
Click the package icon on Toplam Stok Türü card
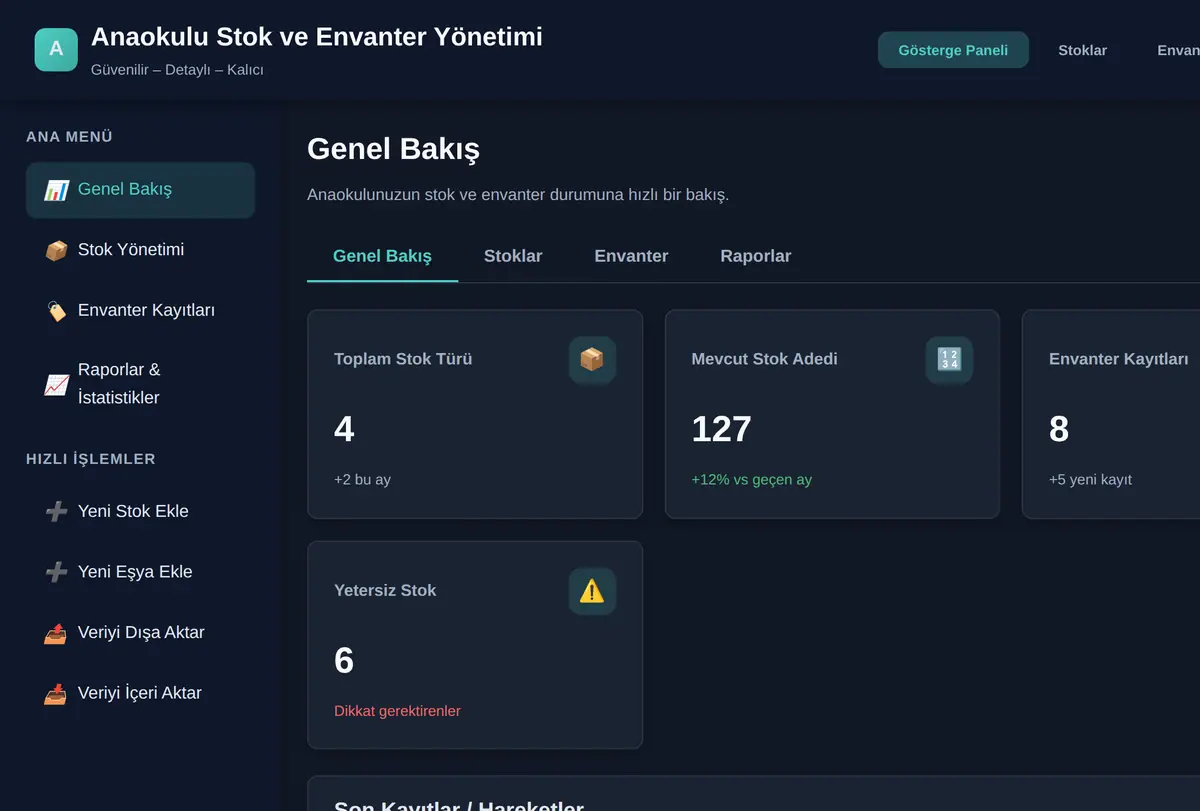pyautogui.click(x=592, y=360)
